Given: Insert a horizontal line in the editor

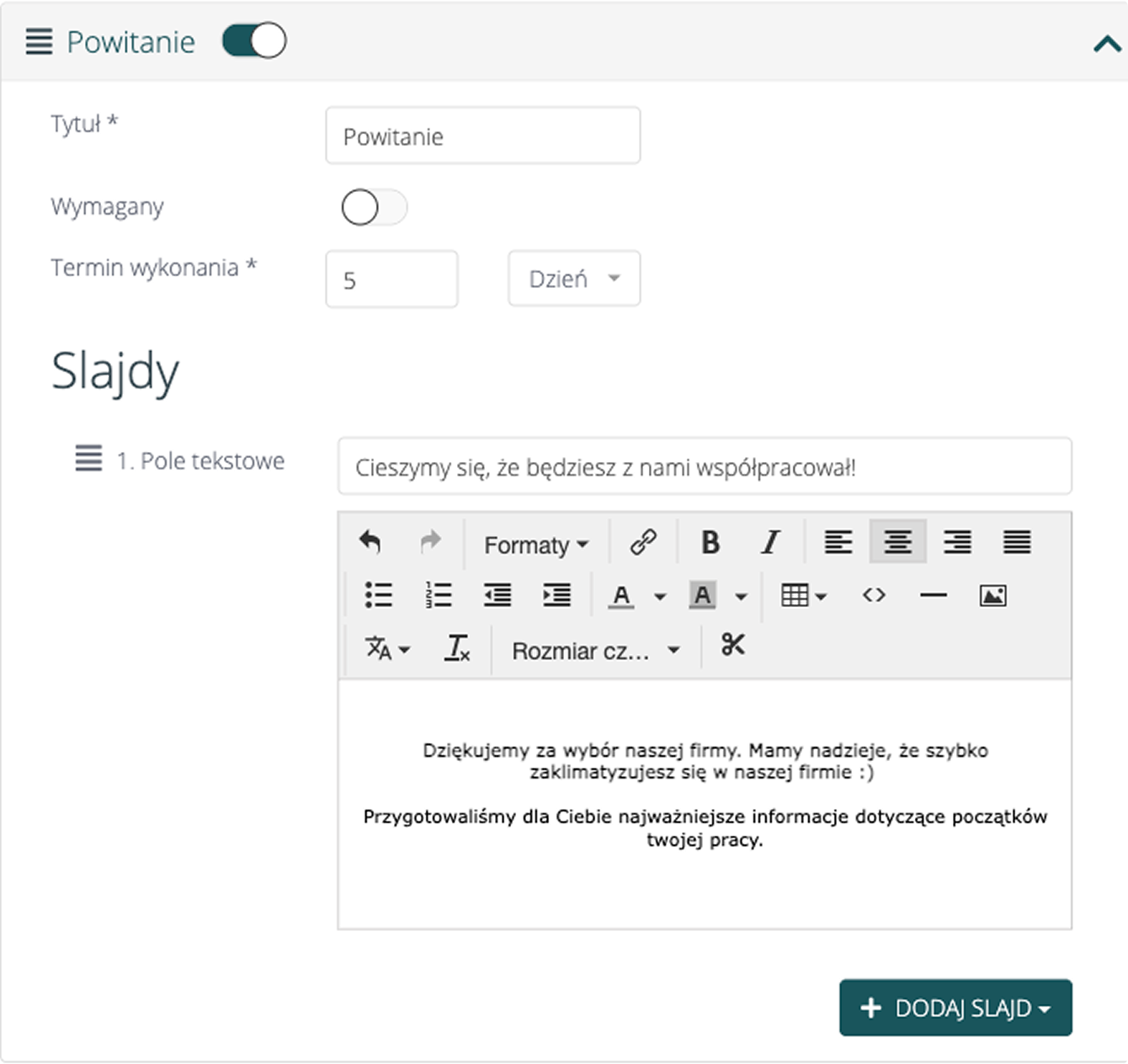Looking at the screenshot, I should (x=933, y=595).
